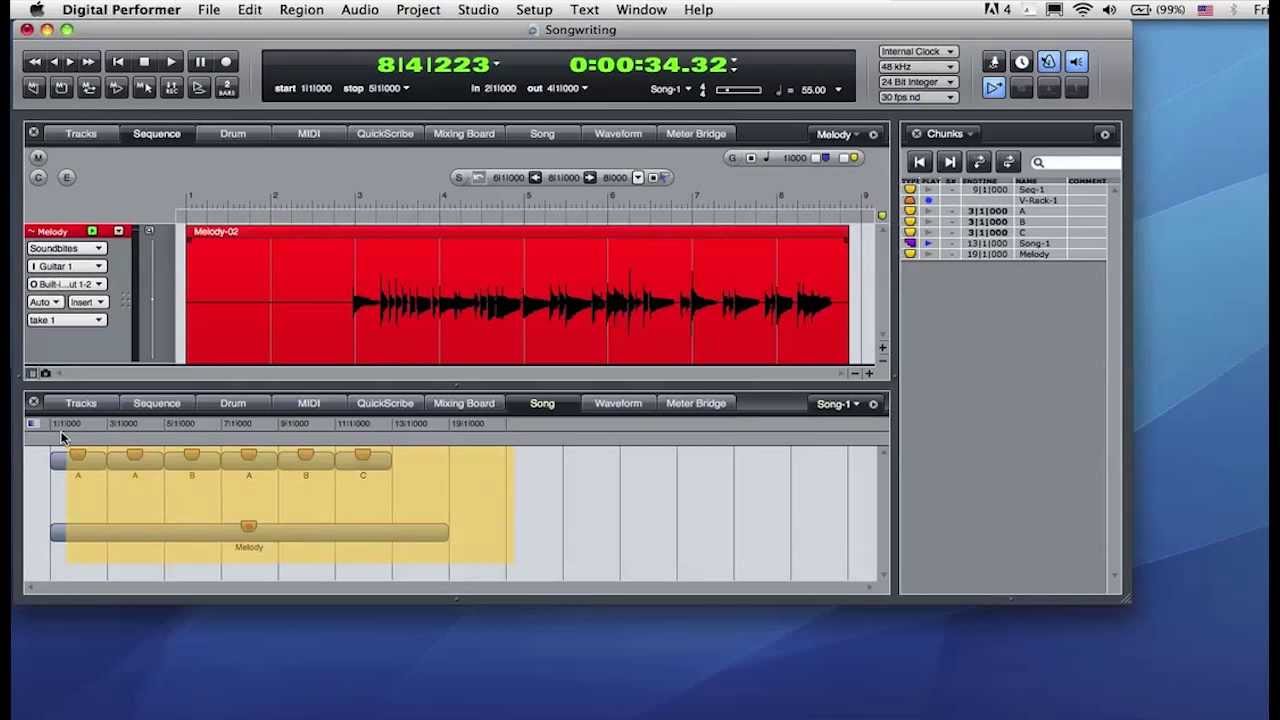Switch to the Tracks tab in upper panel
This screenshot has height=720, width=1280.
81,134
